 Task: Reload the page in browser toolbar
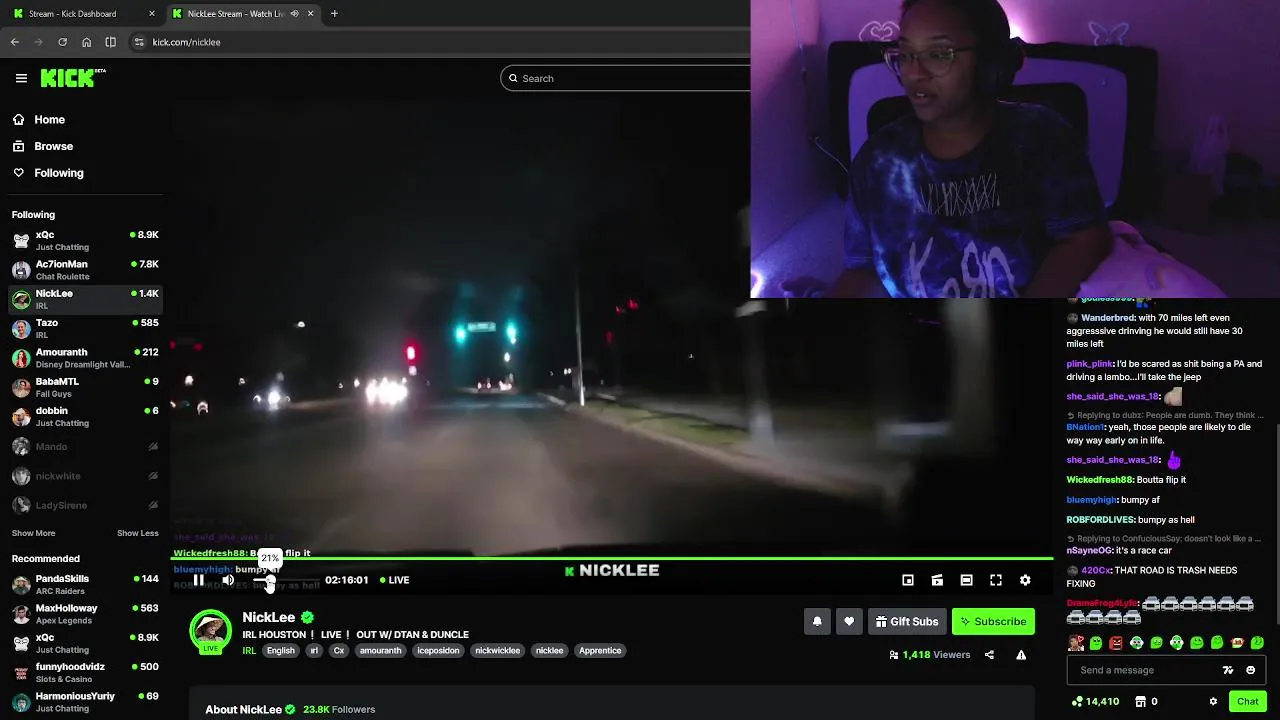(x=62, y=42)
